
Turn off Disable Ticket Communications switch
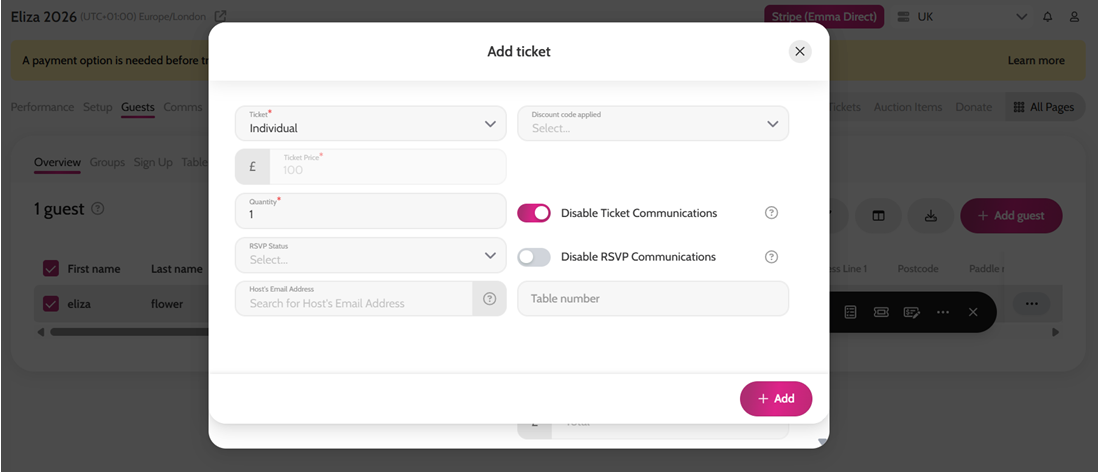534,213
